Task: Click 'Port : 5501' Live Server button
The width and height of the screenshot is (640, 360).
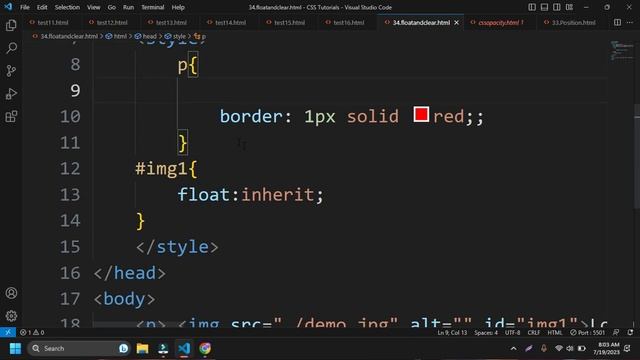Action: tap(587, 333)
